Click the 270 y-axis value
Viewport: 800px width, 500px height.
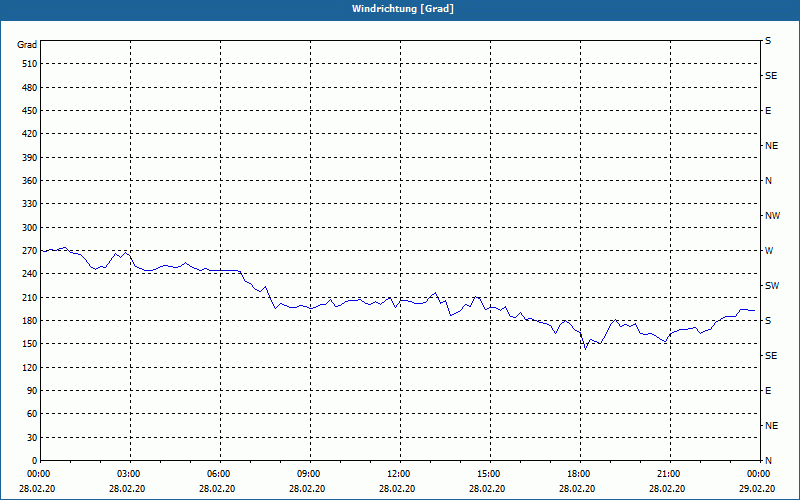[29, 251]
